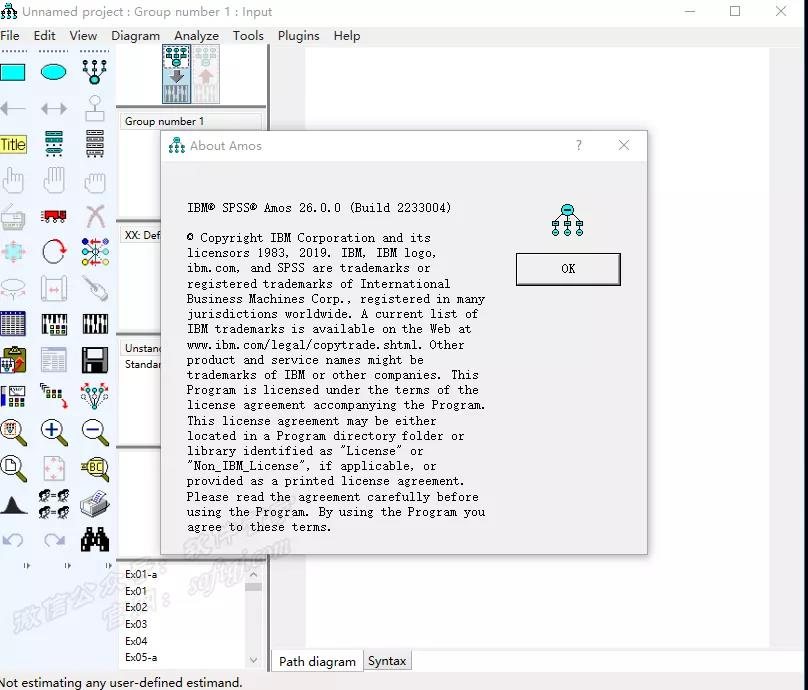Click the binoculars search icon

pyautogui.click(x=95, y=540)
